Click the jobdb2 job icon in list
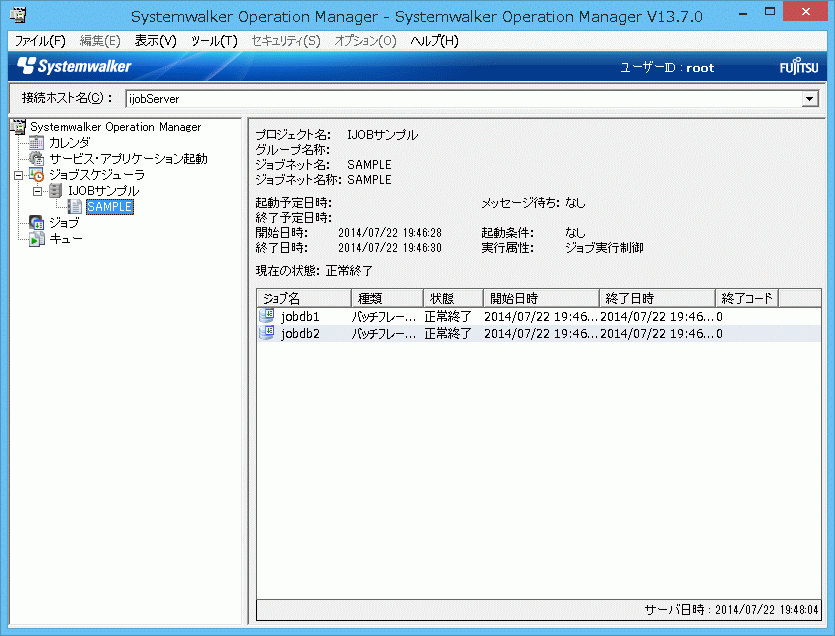This screenshot has width=835, height=636. coord(267,333)
